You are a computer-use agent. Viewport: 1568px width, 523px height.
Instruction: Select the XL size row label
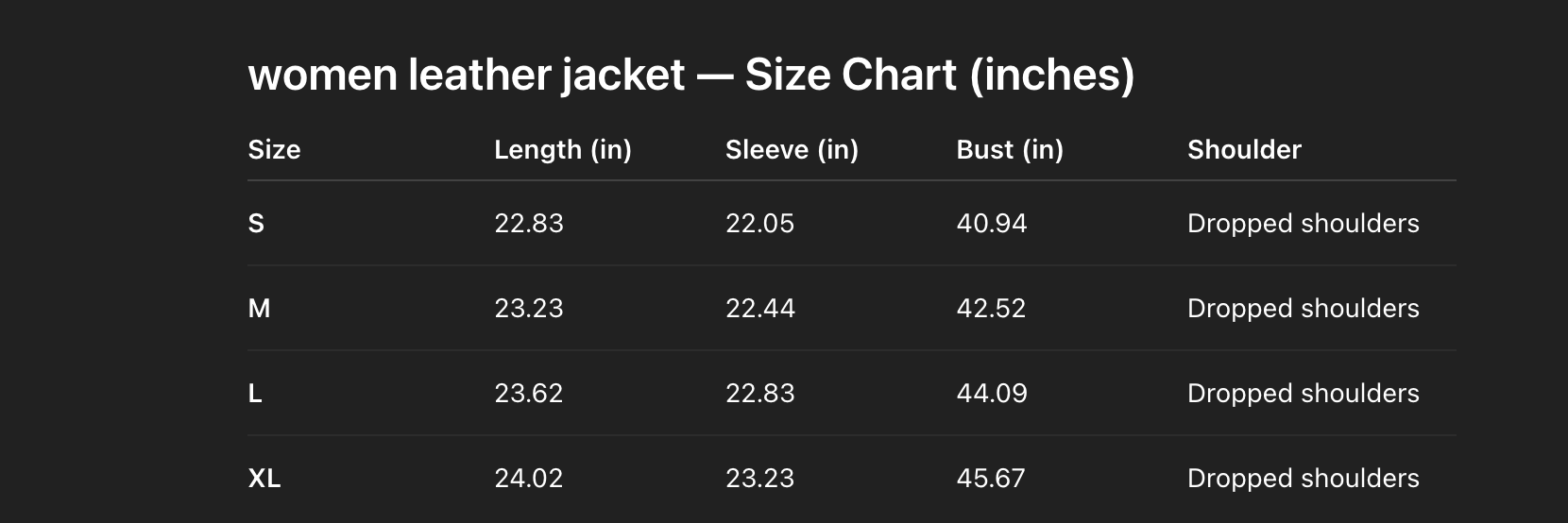click(x=264, y=479)
